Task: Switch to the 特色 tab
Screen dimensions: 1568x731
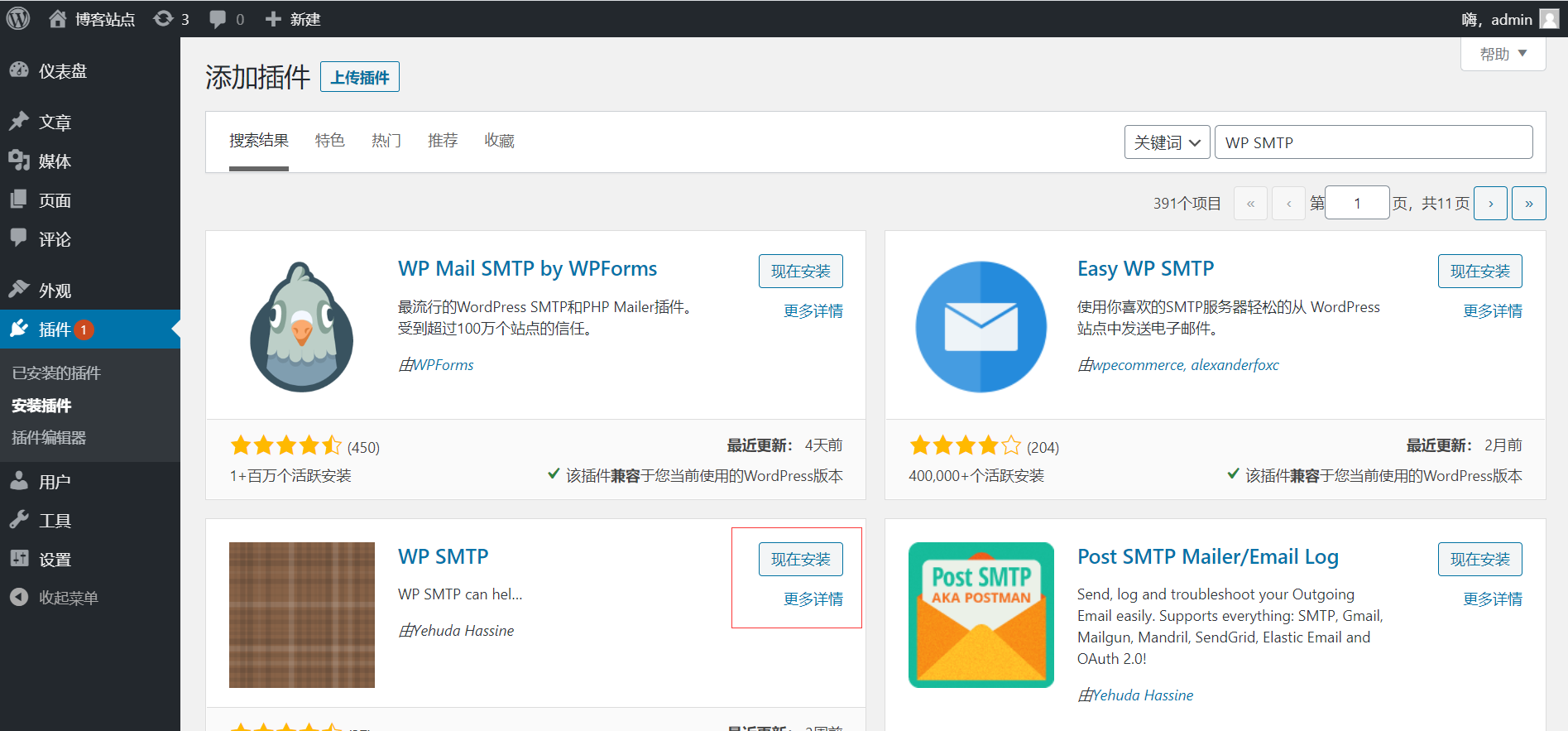Action: tap(330, 141)
